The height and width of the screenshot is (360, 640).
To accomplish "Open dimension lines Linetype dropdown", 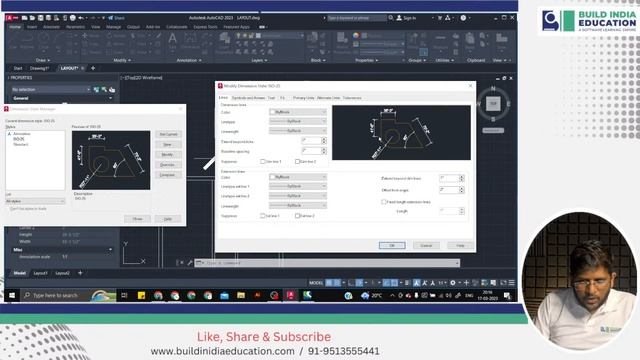I will [x=298, y=121].
